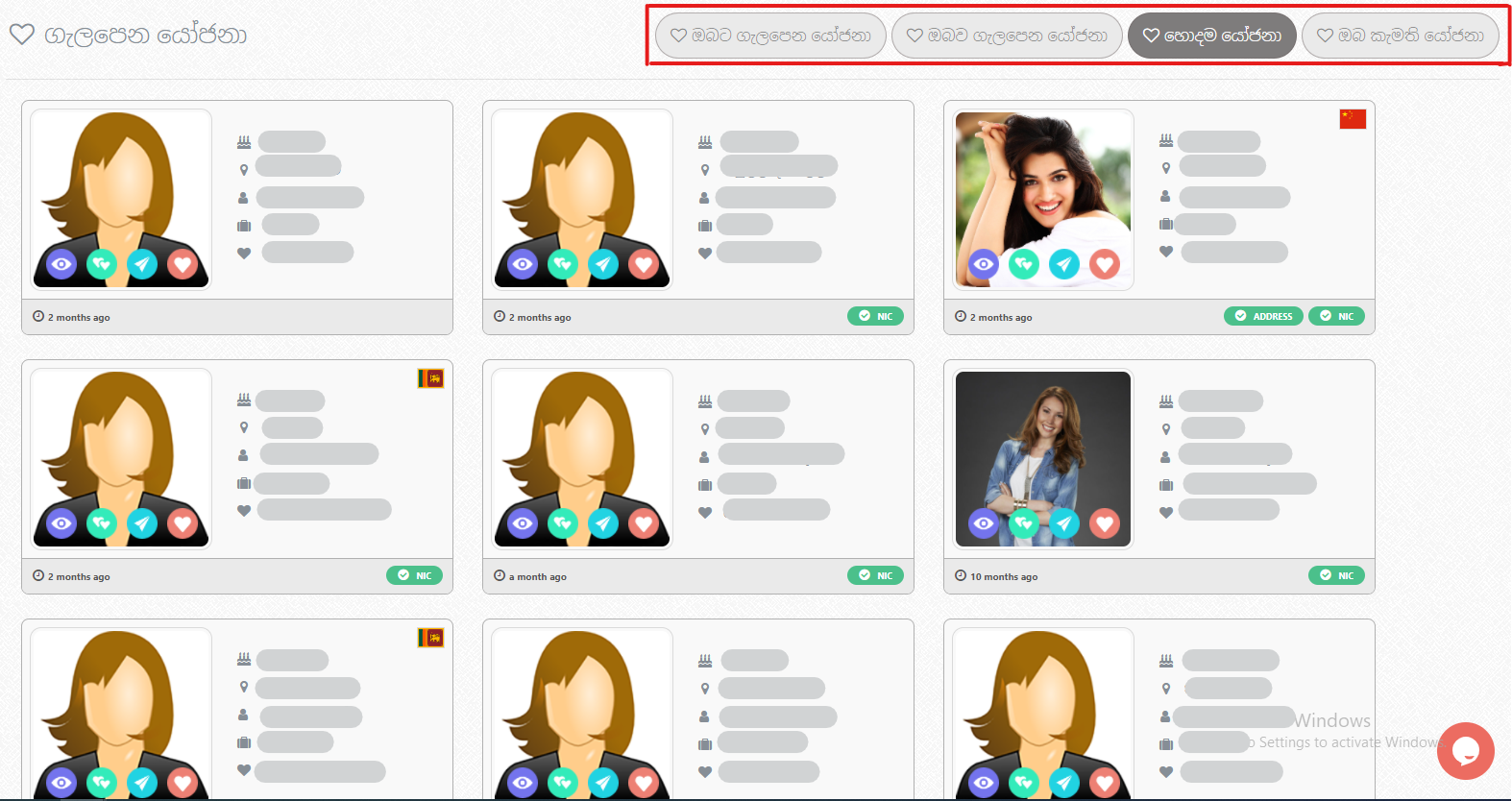This screenshot has width=1512, height=801.
Task: Click eye icon on Sri Lanka flag NIC card
Action: [61, 523]
